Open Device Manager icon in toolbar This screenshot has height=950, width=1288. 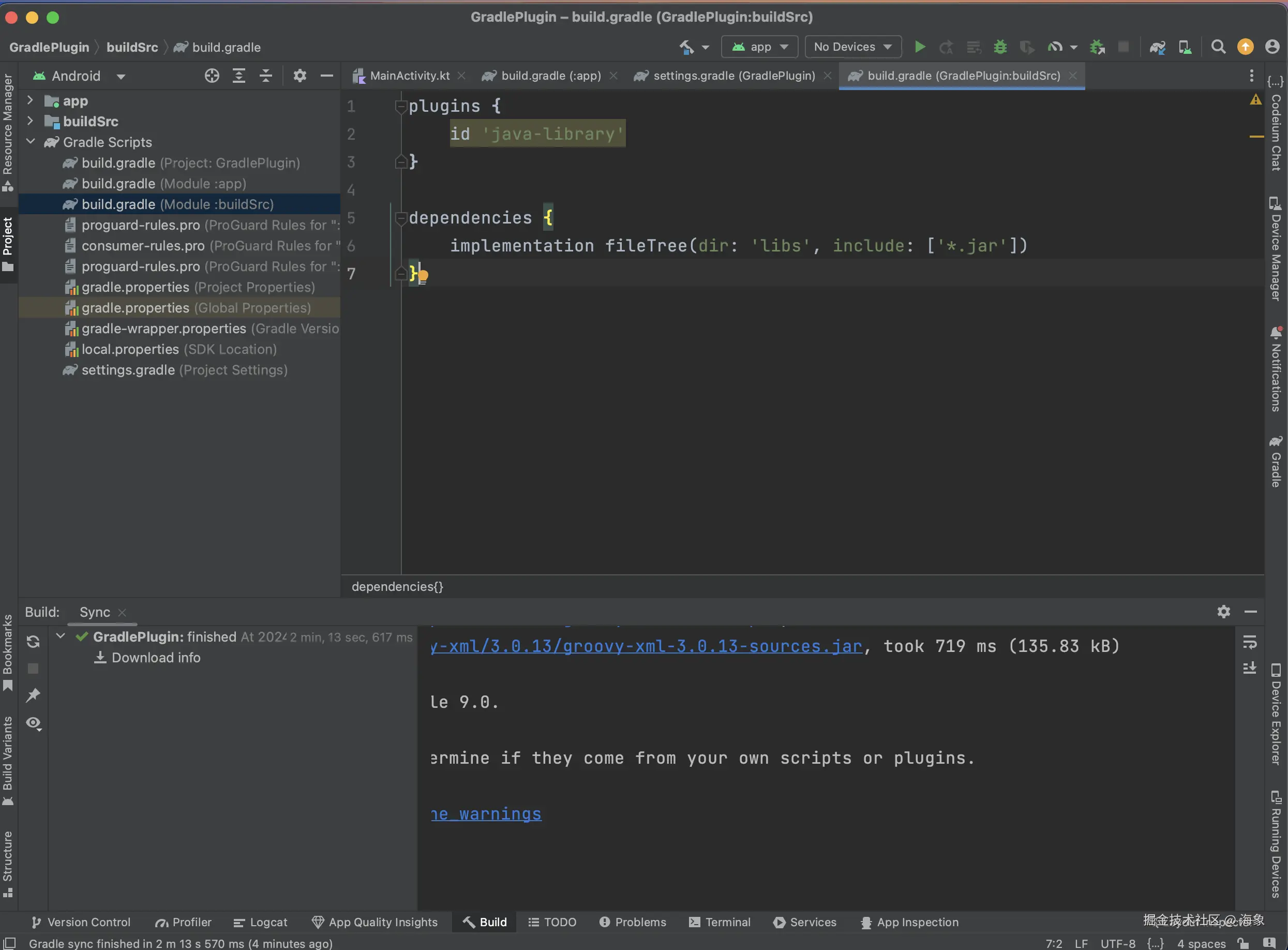pos(1185,47)
